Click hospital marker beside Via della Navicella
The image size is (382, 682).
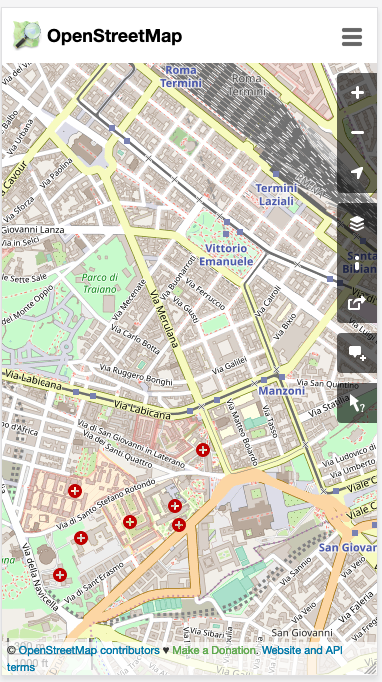pyautogui.click(x=60, y=575)
